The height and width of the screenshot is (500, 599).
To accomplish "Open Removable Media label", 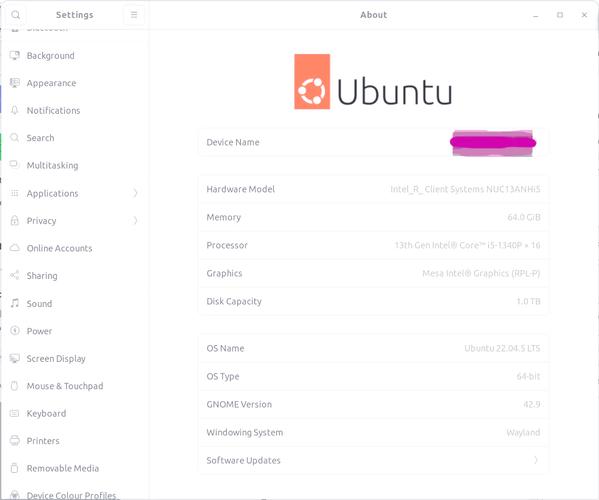I will 63,468.
